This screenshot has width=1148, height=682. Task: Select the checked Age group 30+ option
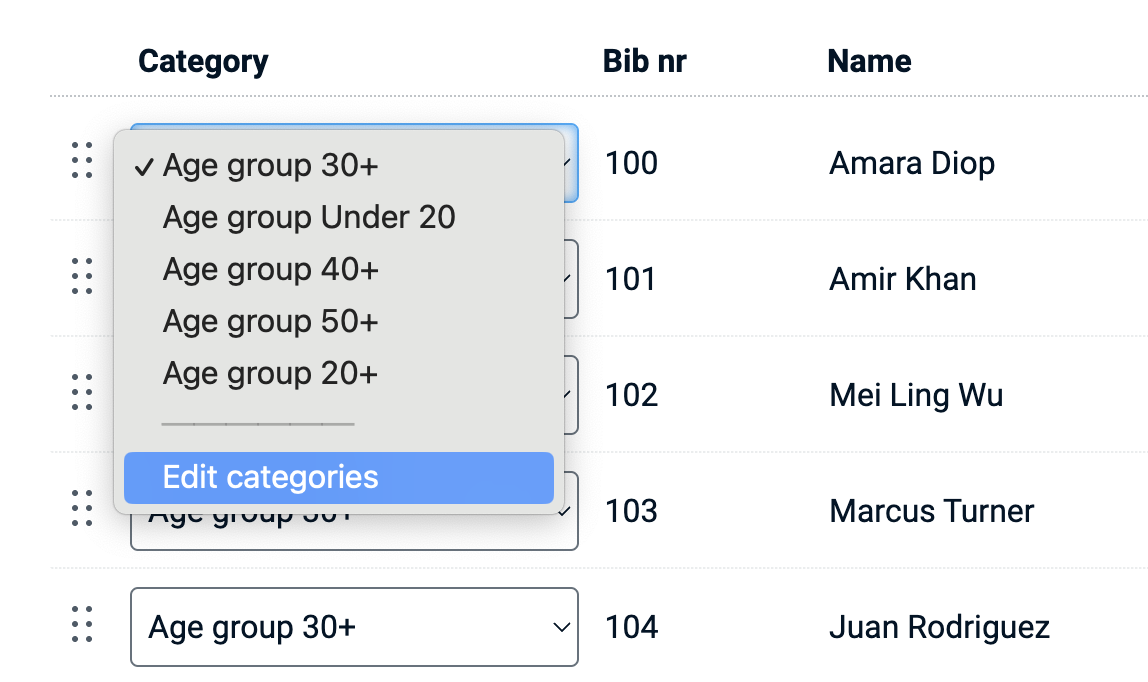[x=270, y=165]
